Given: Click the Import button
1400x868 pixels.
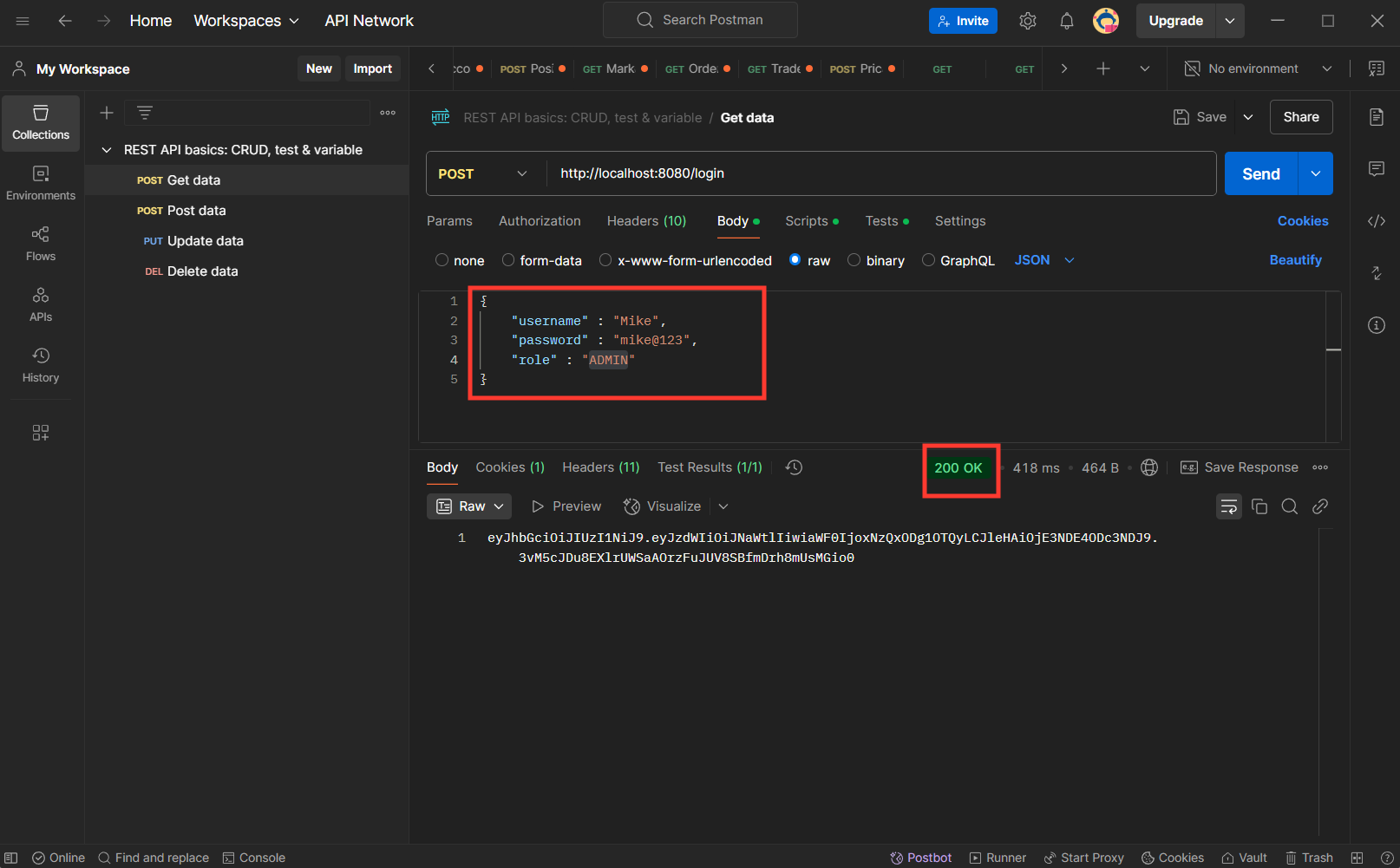Looking at the screenshot, I should coord(373,69).
